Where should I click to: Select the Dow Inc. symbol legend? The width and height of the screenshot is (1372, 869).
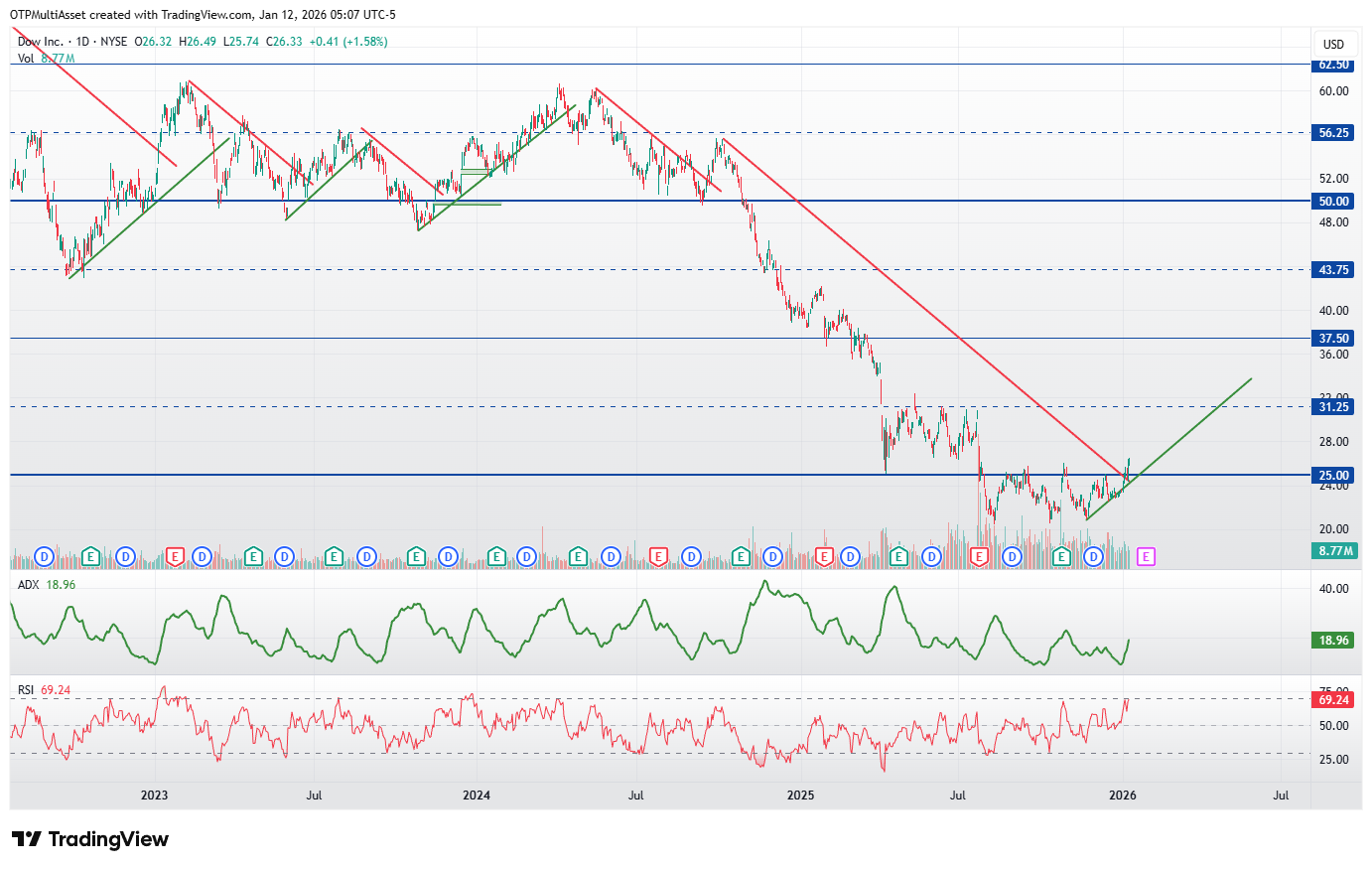point(41,42)
